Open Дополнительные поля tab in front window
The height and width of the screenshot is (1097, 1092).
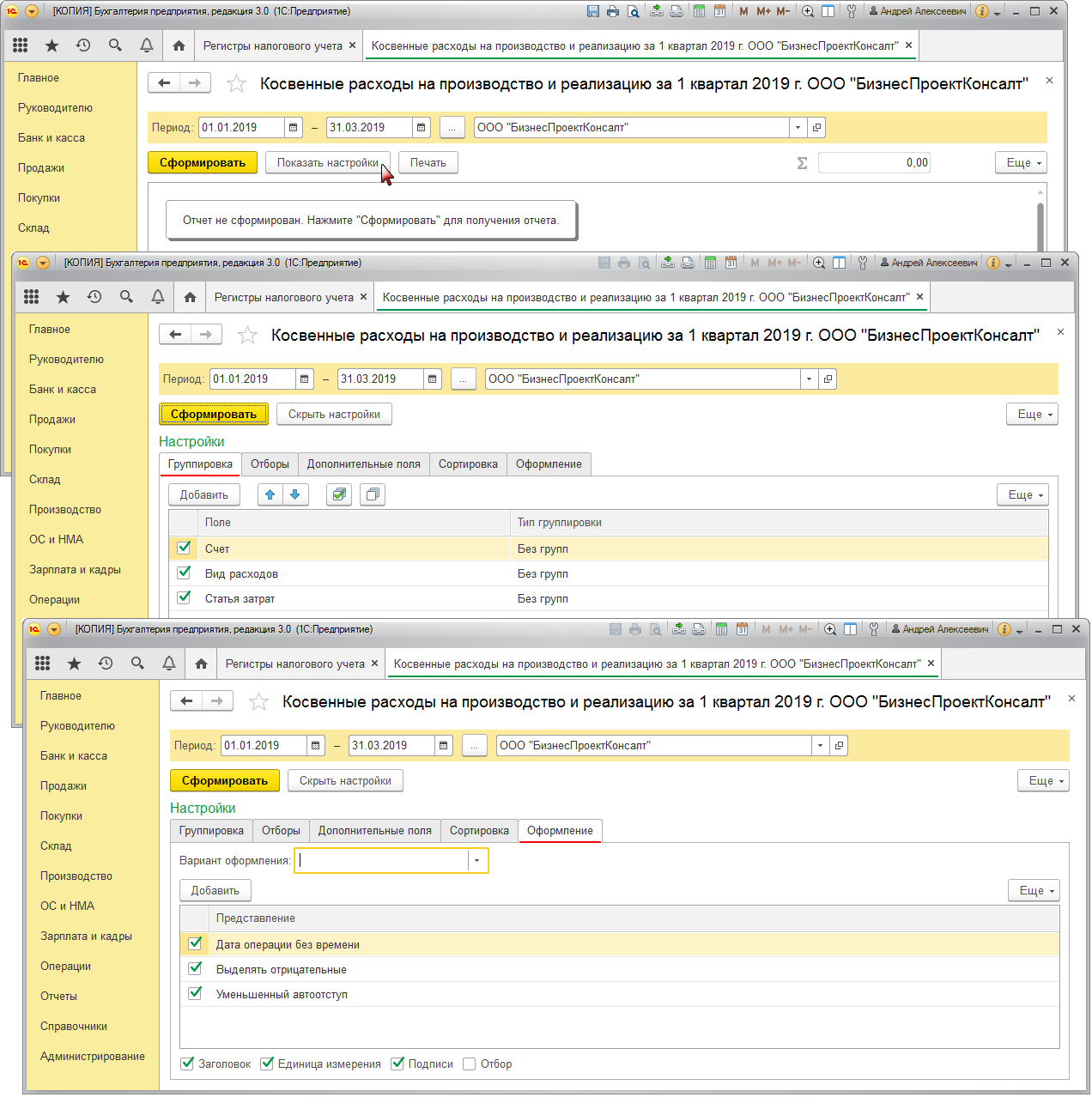375,830
